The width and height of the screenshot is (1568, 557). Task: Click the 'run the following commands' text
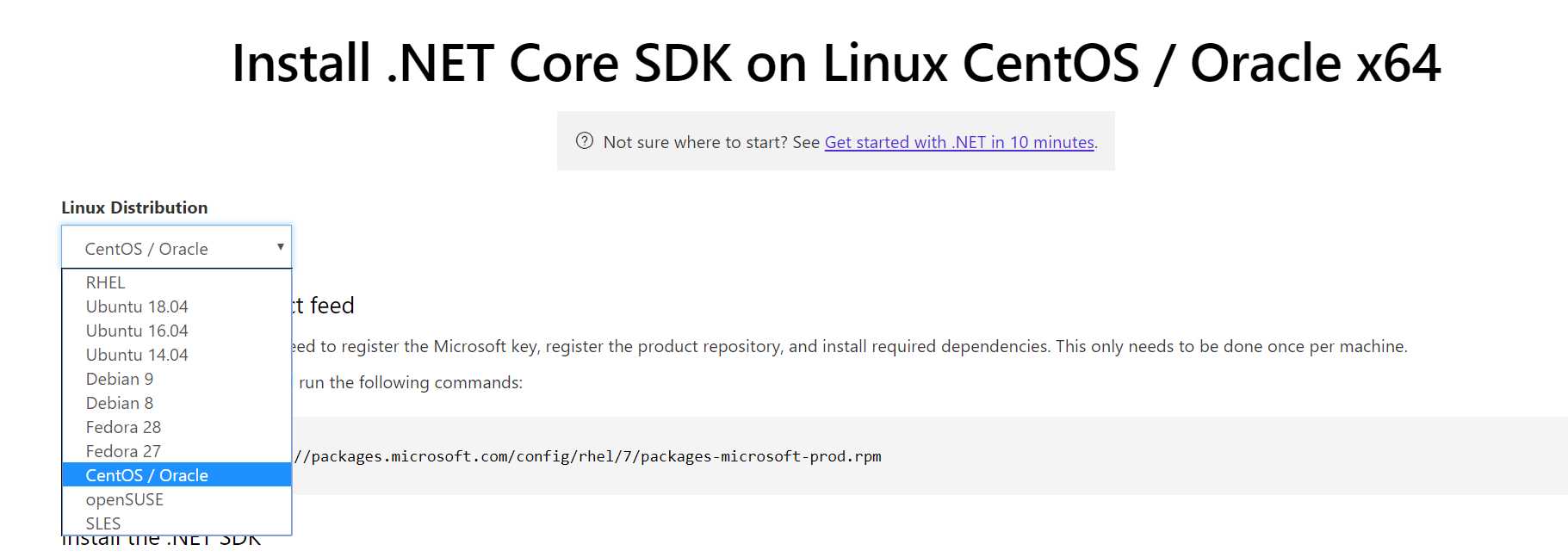pos(411,382)
